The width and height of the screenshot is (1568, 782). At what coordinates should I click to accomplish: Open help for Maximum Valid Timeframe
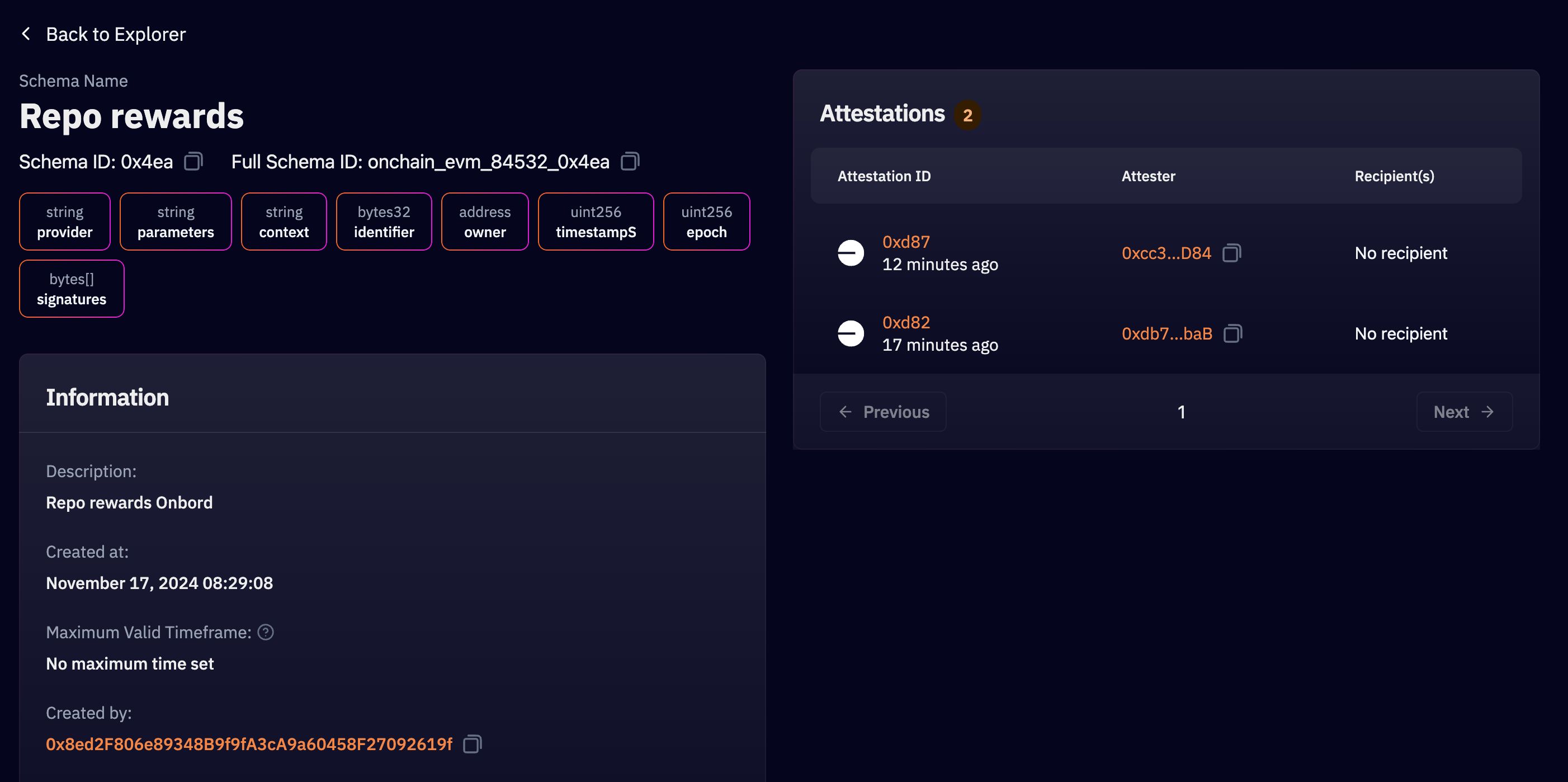click(x=266, y=632)
